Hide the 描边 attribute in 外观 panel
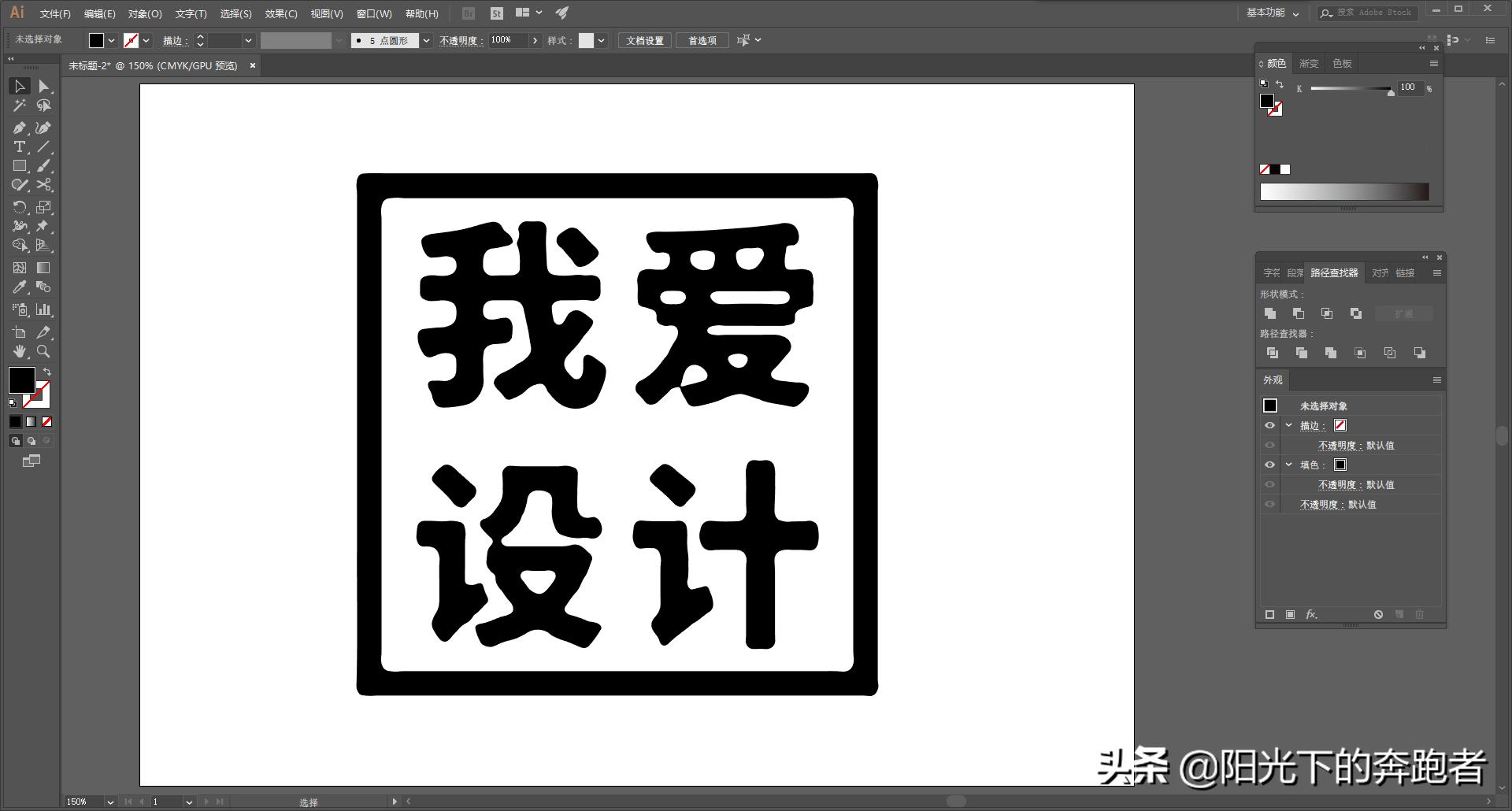The width and height of the screenshot is (1512, 811). 1270,425
